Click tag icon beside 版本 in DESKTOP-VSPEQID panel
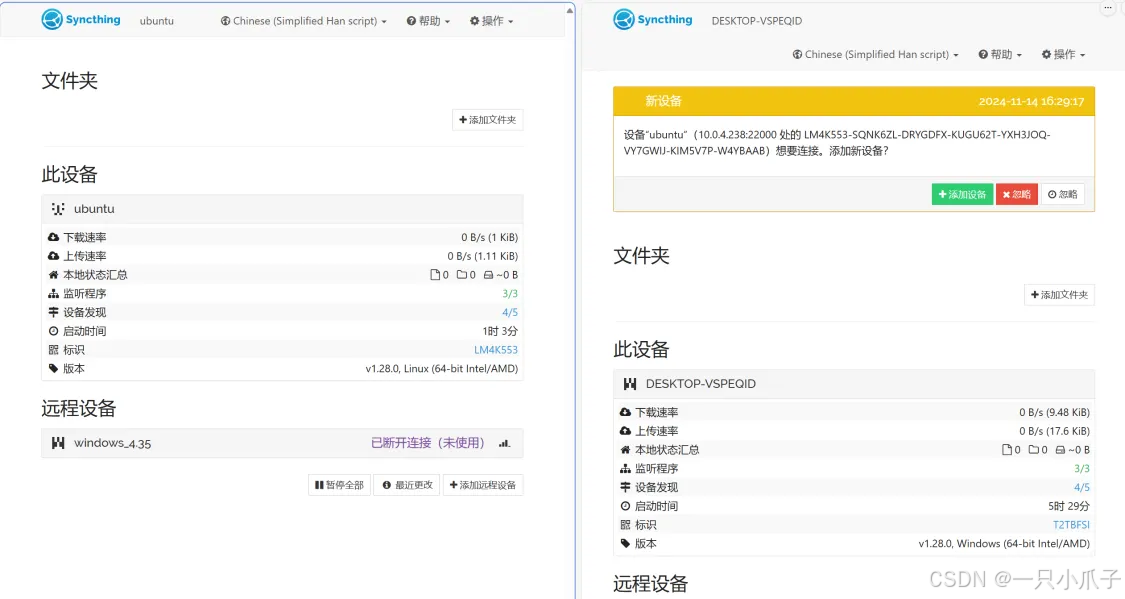This screenshot has height=599, width=1125. [x=625, y=543]
